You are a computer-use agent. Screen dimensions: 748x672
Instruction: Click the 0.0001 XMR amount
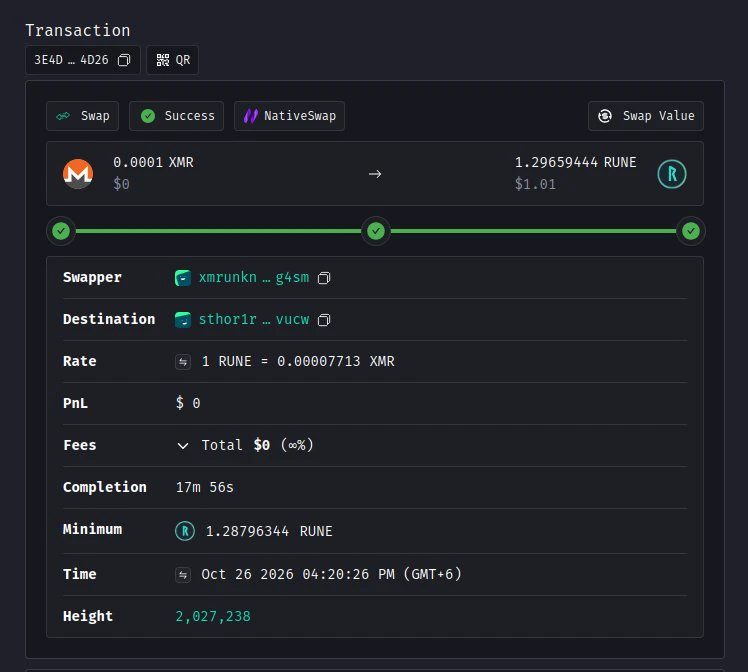coord(153,162)
